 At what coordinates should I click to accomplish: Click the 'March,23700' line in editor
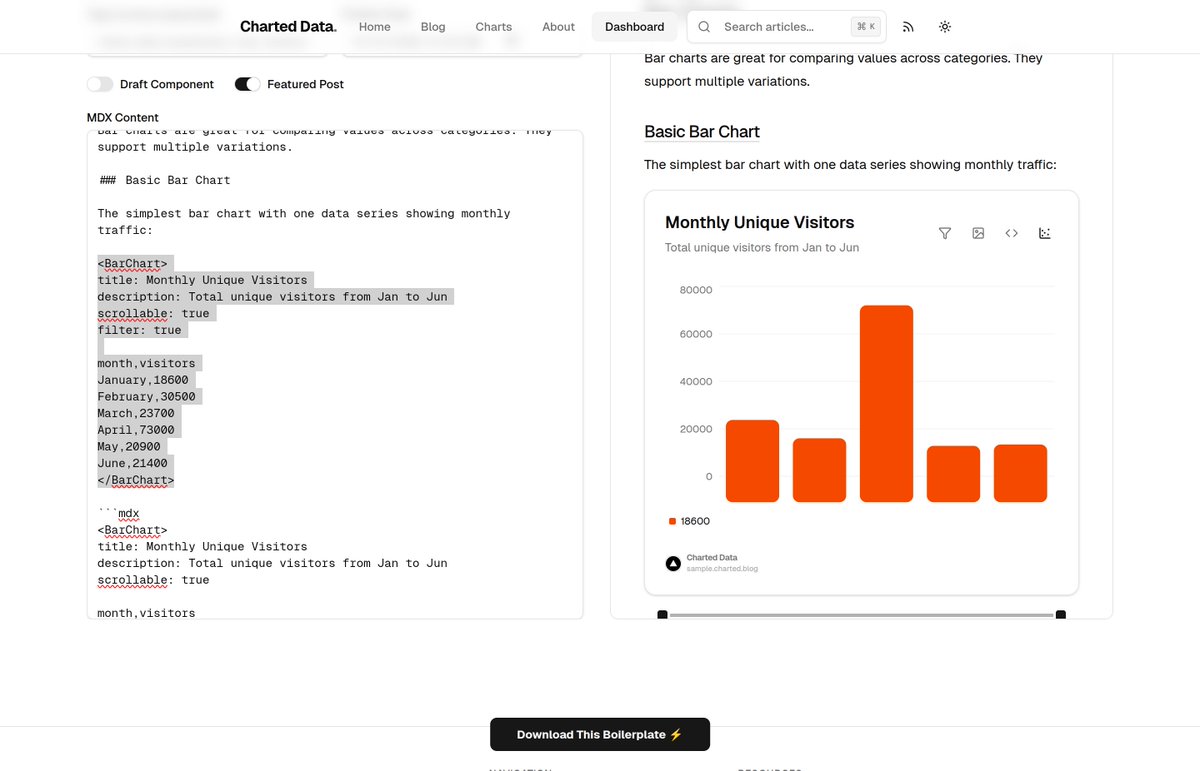click(136, 413)
